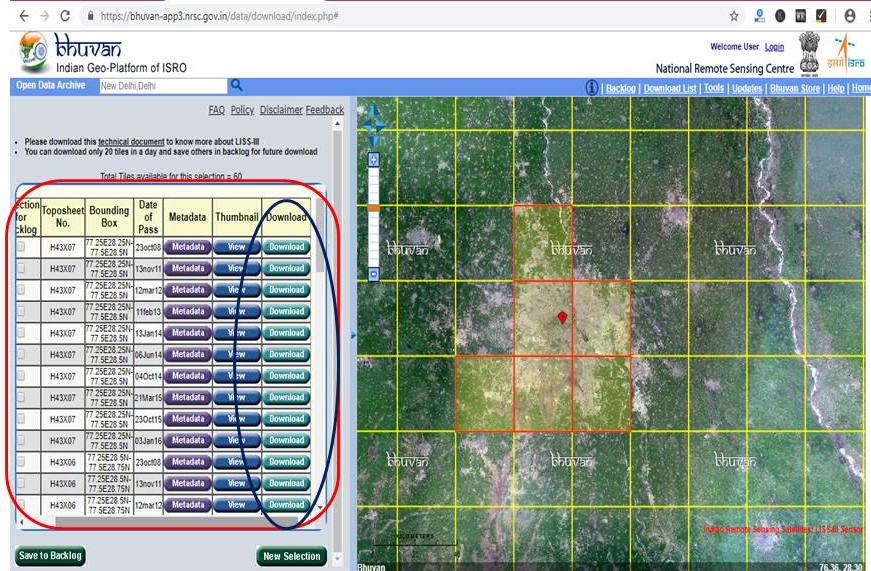Click the location search input field
This screenshot has height=571, width=871.
point(163,86)
